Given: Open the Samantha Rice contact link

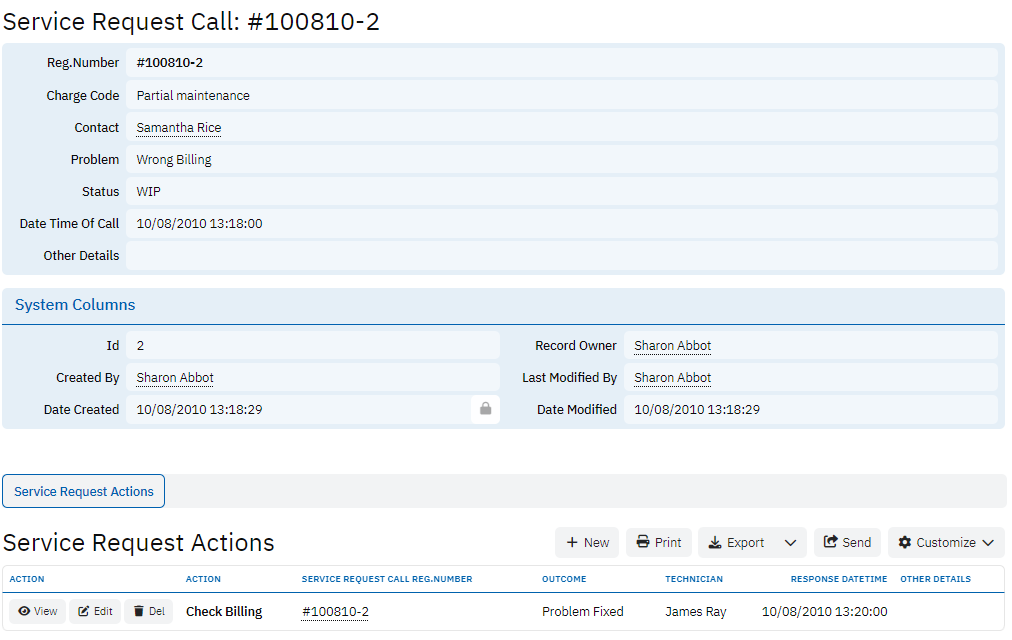Looking at the screenshot, I should click(179, 128).
